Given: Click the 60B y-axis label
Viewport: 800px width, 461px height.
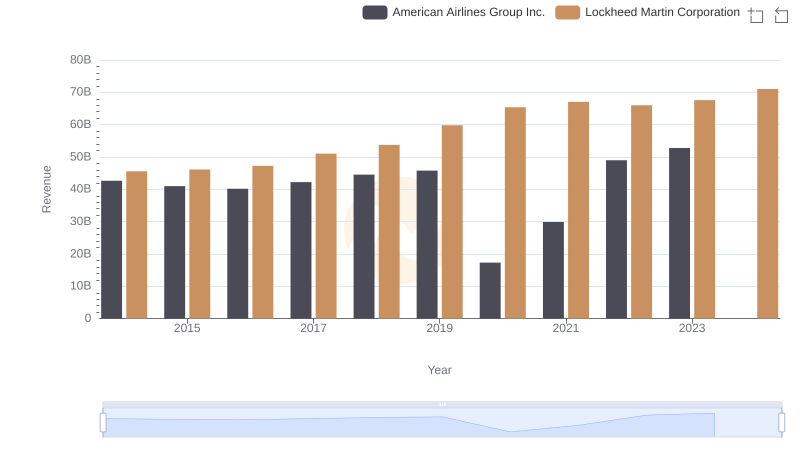Looking at the screenshot, I should (81, 124).
